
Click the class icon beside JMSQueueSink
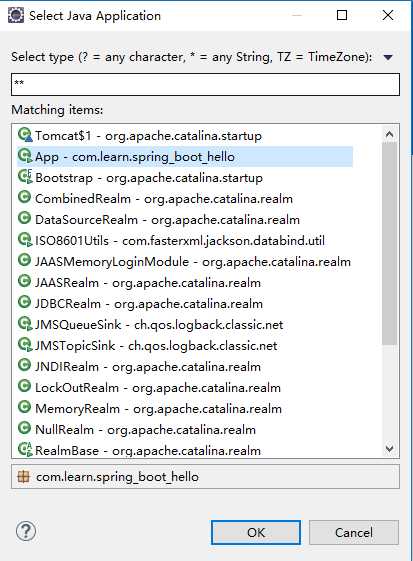click(25, 324)
